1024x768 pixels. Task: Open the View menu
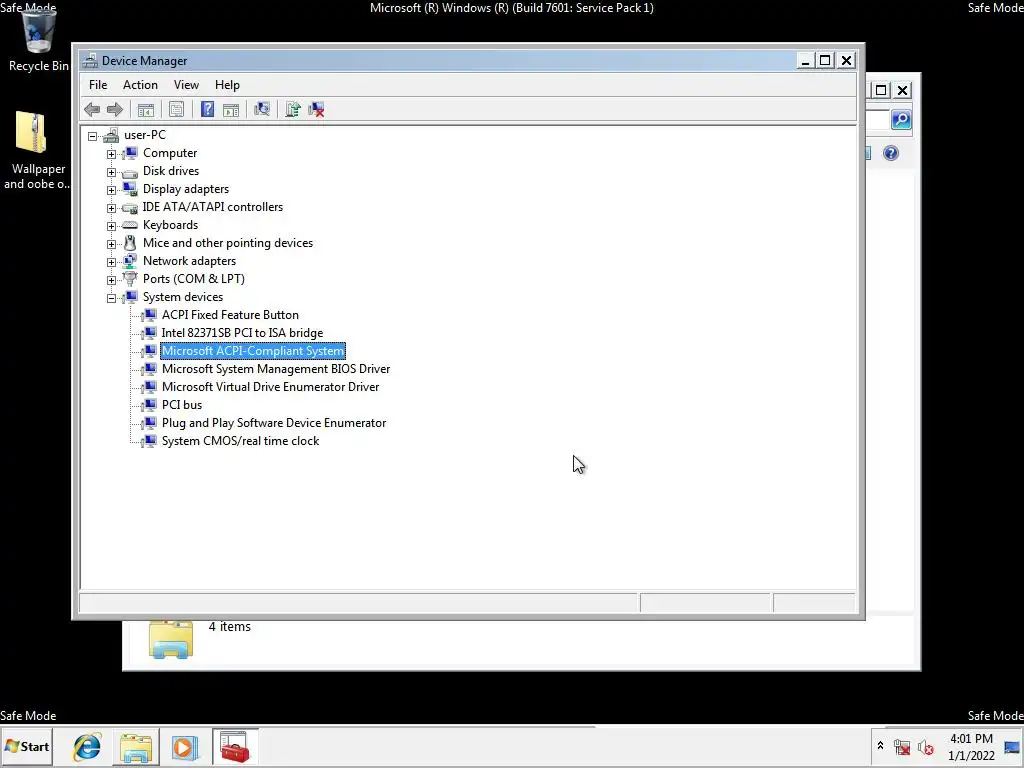coord(186,85)
